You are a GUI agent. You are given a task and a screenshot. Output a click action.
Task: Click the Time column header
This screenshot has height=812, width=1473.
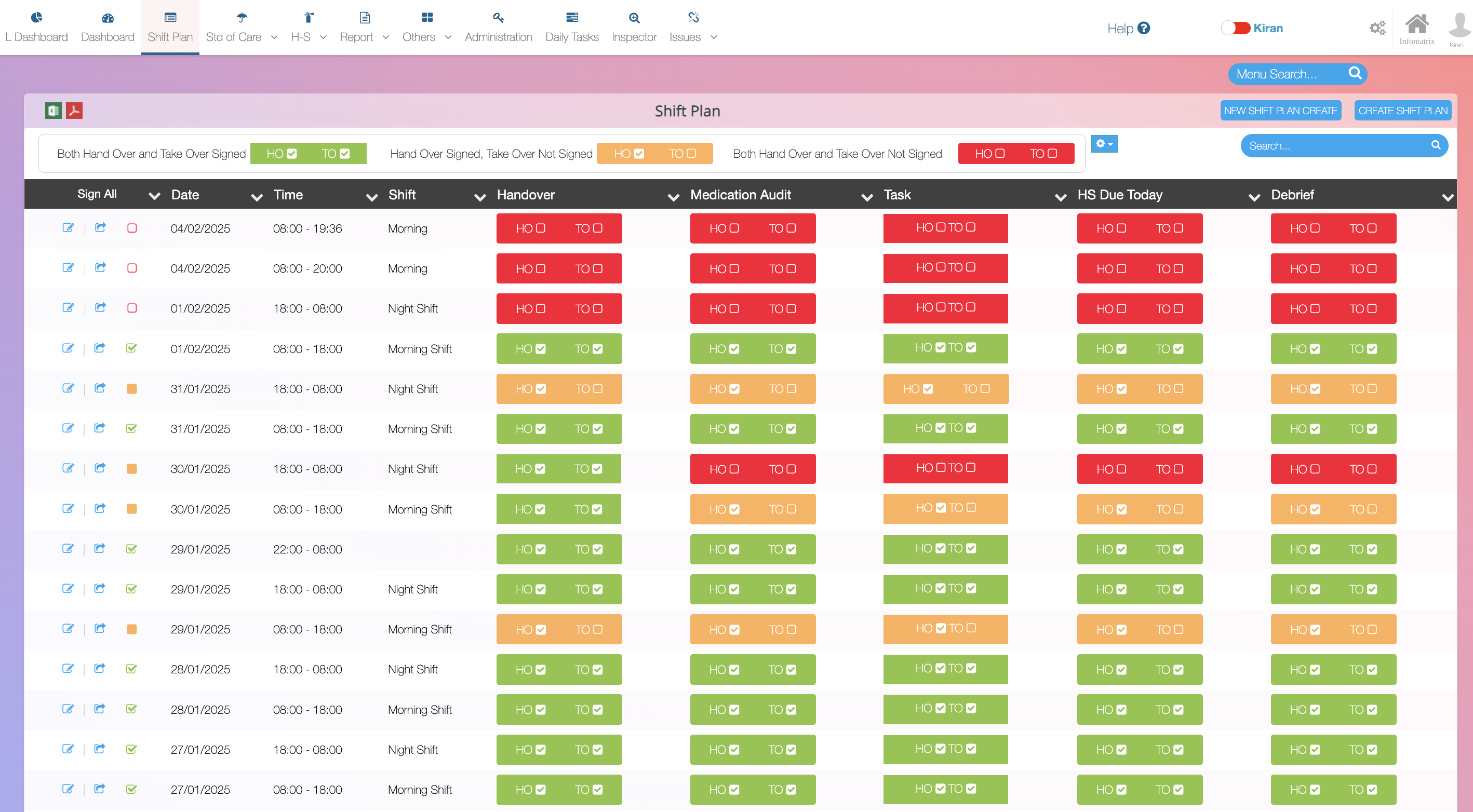(288, 195)
